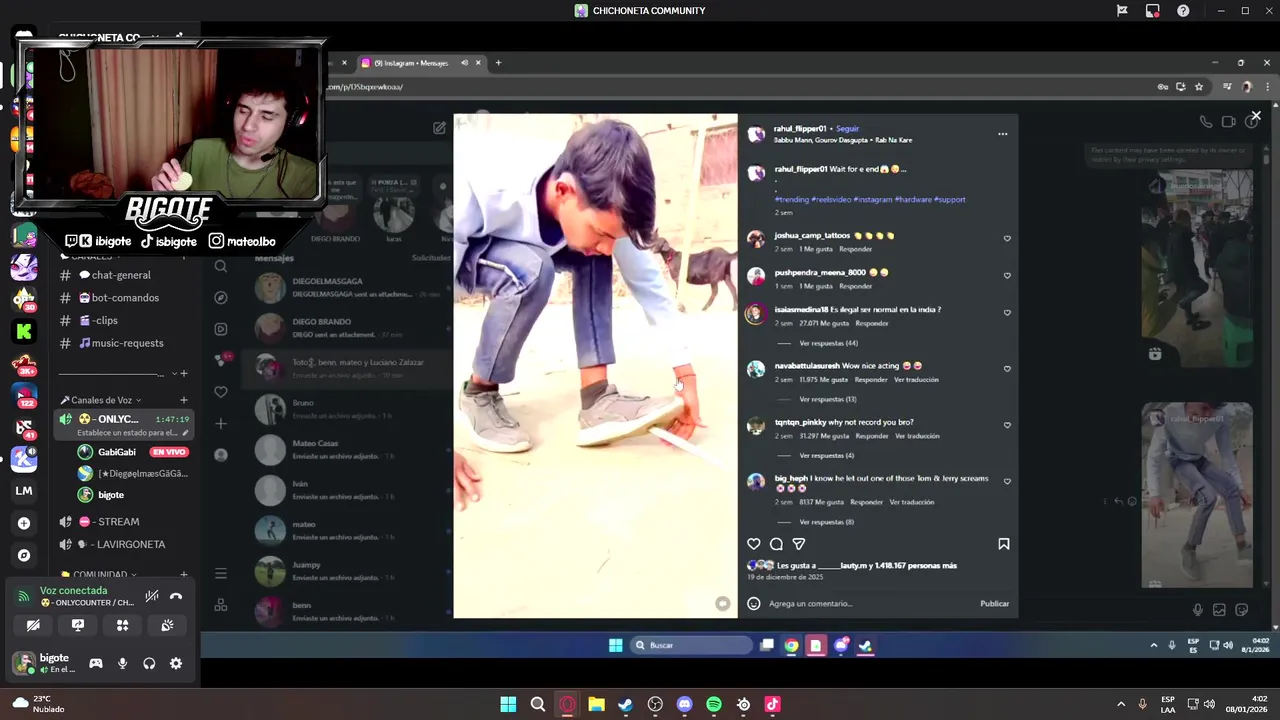Create new Instagram post plus icon
This screenshot has width=1280, height=720.
tap(221, 423)
